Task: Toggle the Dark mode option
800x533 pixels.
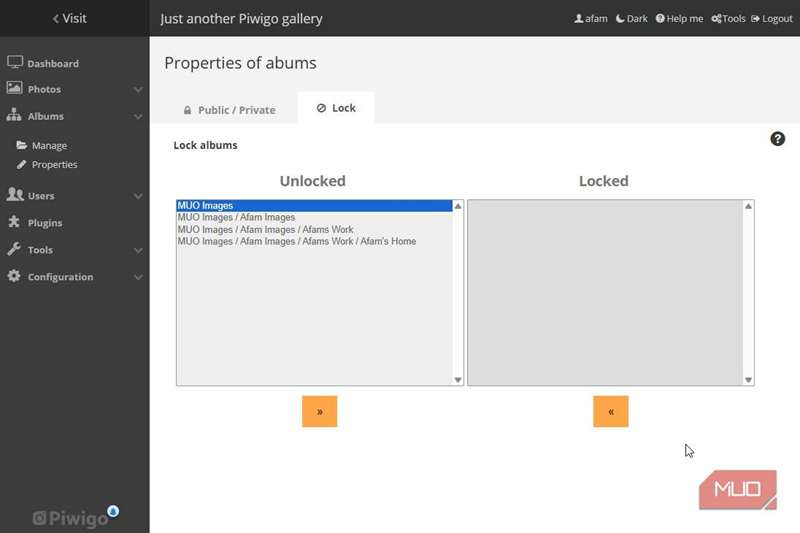Action: tap(631, 19)
